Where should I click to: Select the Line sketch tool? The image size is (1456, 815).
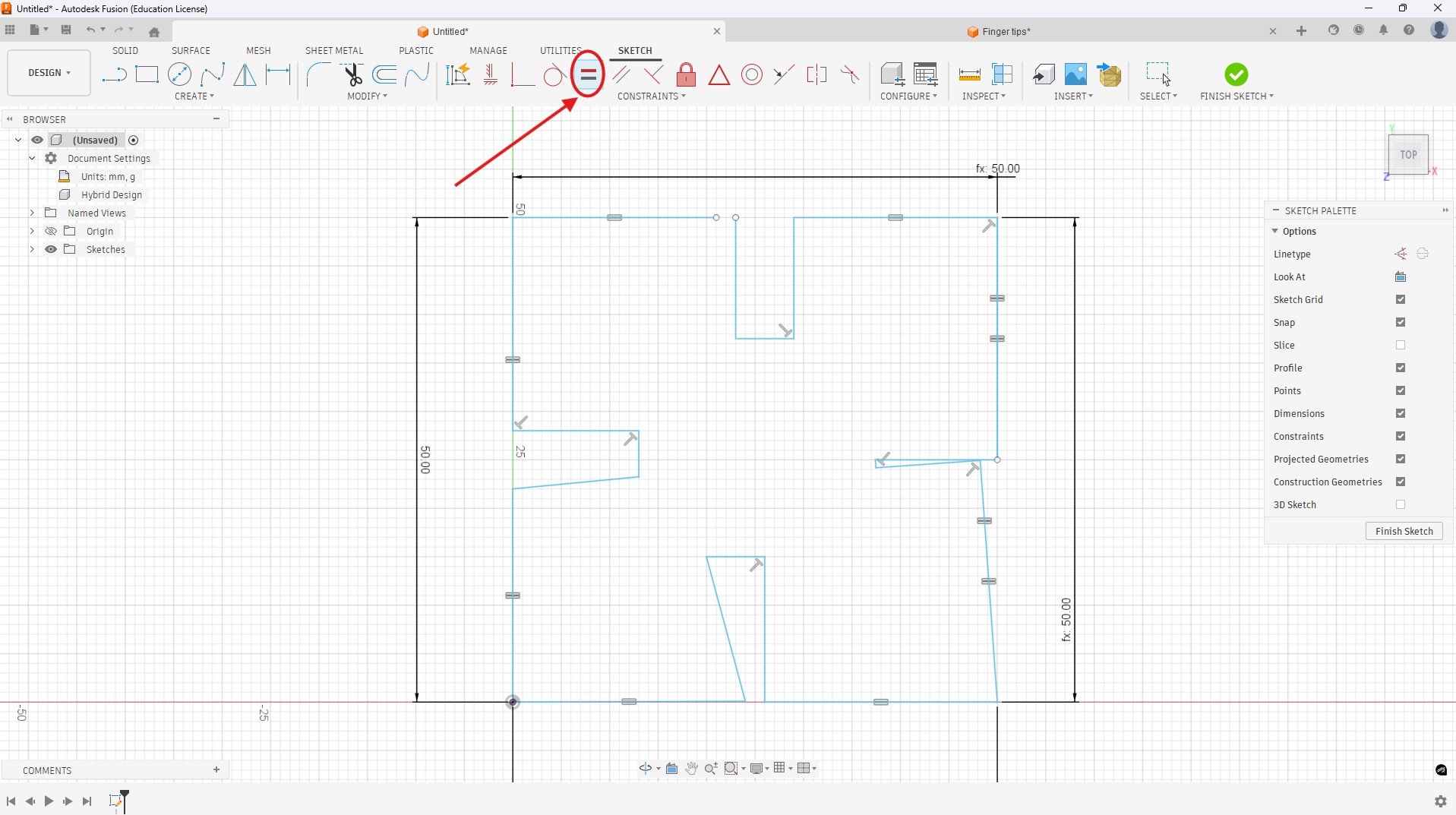tap(114, 74)
